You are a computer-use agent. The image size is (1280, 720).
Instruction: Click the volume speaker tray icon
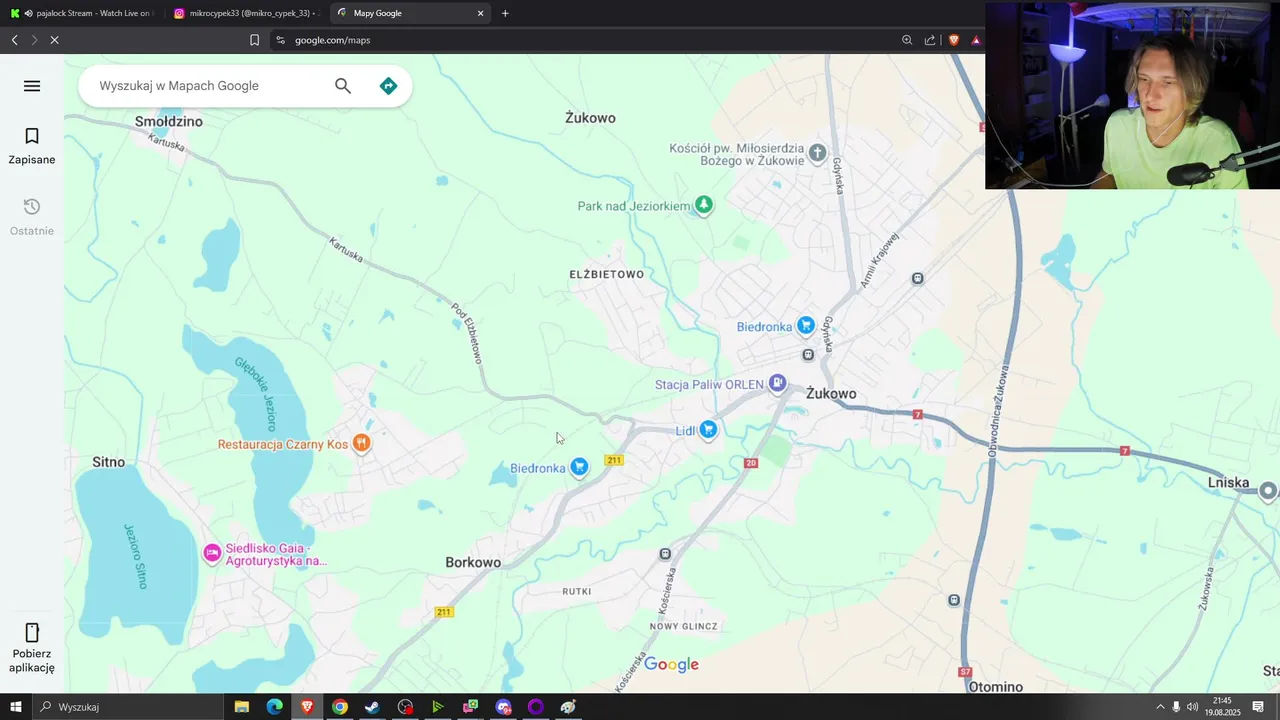pyautogui.click(x=1192, y=707)
